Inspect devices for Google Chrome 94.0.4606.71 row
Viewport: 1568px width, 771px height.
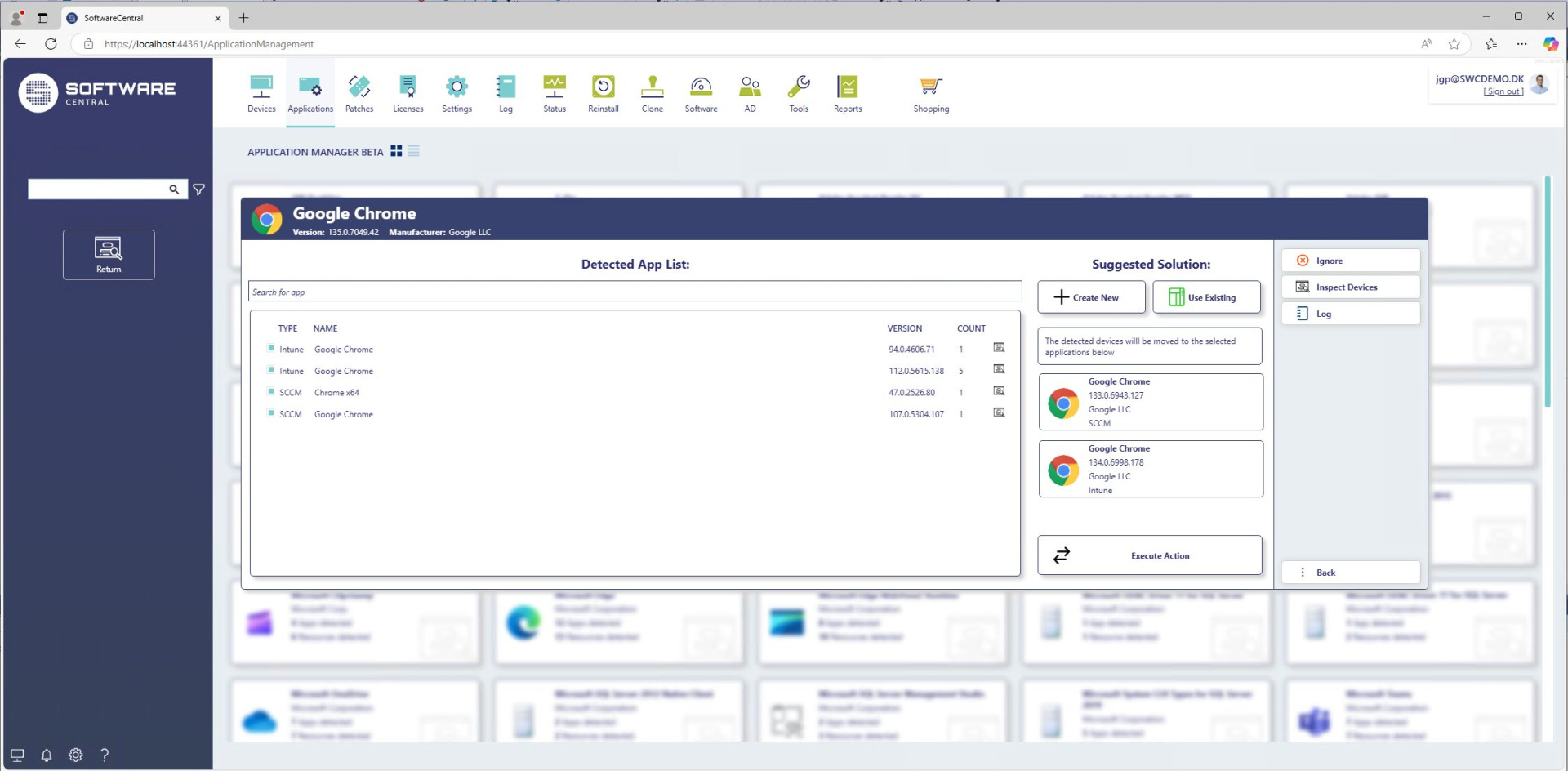pyautogui.click(x=999, y=348)
